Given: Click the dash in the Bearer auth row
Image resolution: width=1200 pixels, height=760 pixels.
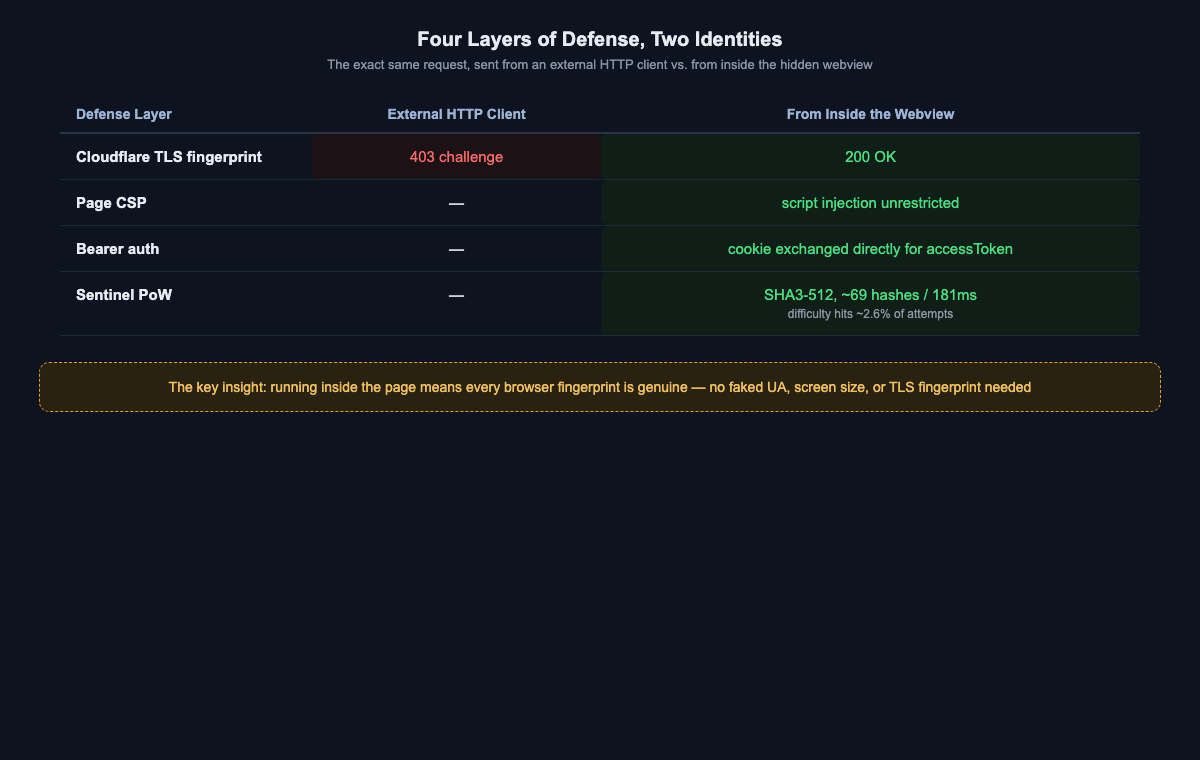Looking at the screenshot, I should [456, 249].
